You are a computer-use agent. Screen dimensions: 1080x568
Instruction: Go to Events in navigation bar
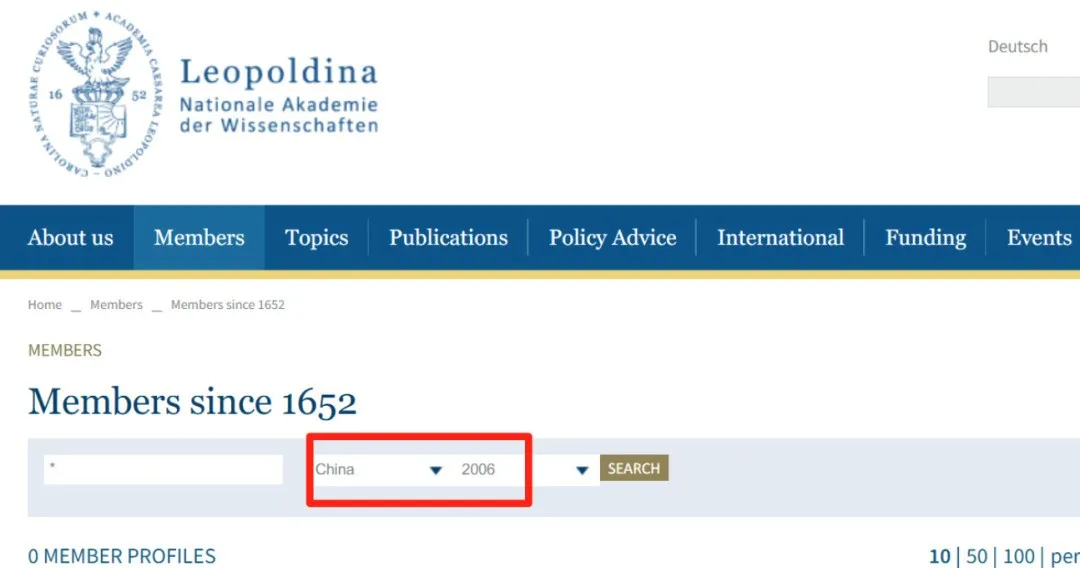point(1038,238)
